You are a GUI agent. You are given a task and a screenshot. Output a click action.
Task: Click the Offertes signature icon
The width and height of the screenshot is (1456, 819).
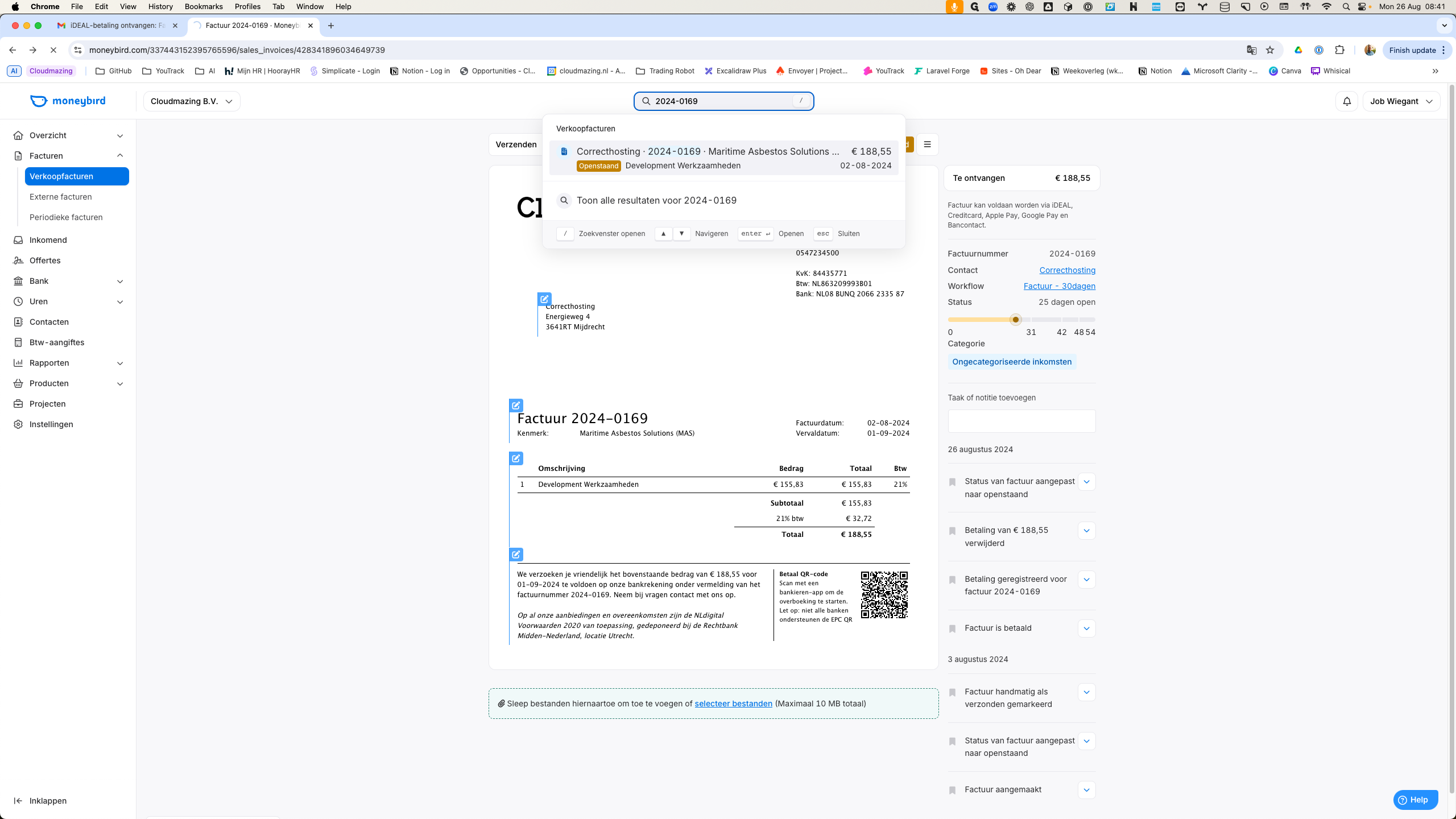pos(18,260)
